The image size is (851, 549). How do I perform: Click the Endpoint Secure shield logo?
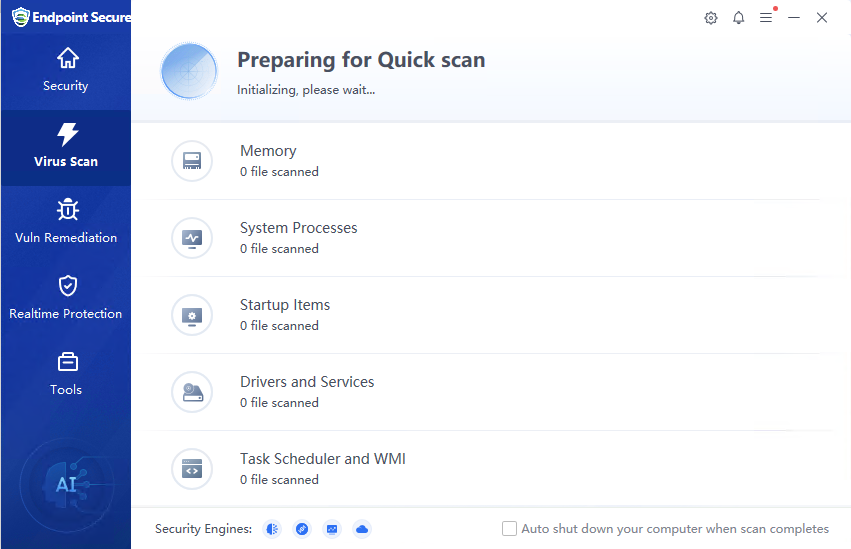coord(20,17)
